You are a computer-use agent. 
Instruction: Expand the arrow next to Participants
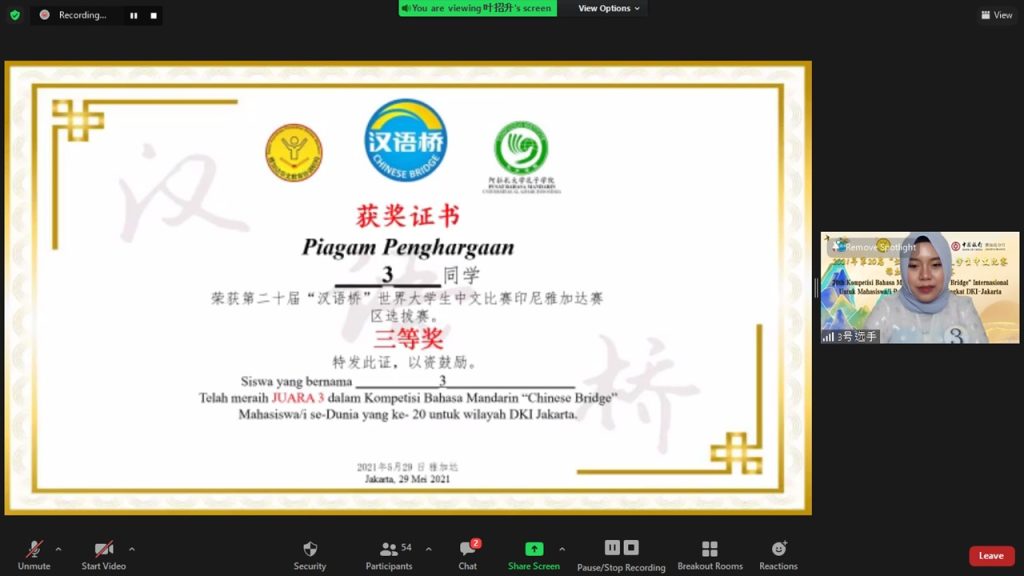click(428, 549)
